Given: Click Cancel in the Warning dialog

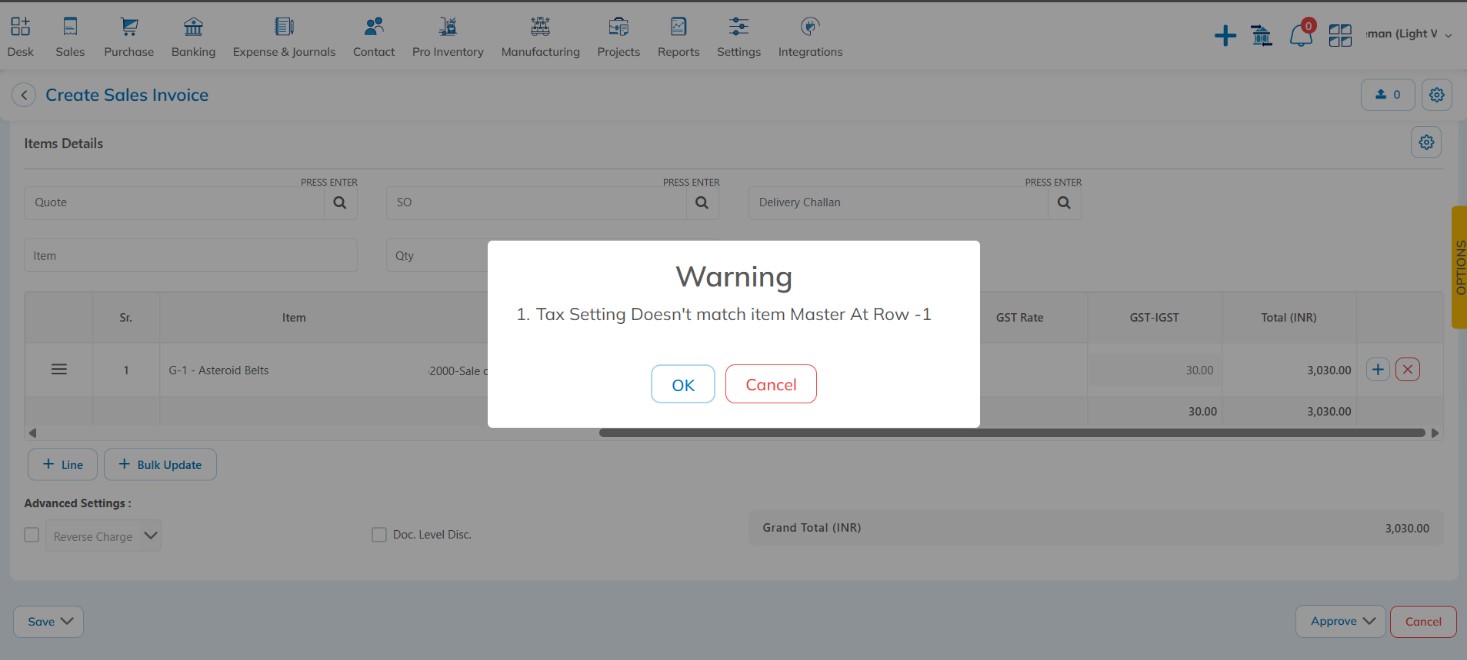Looking at the screenshot, I should 770,384.
